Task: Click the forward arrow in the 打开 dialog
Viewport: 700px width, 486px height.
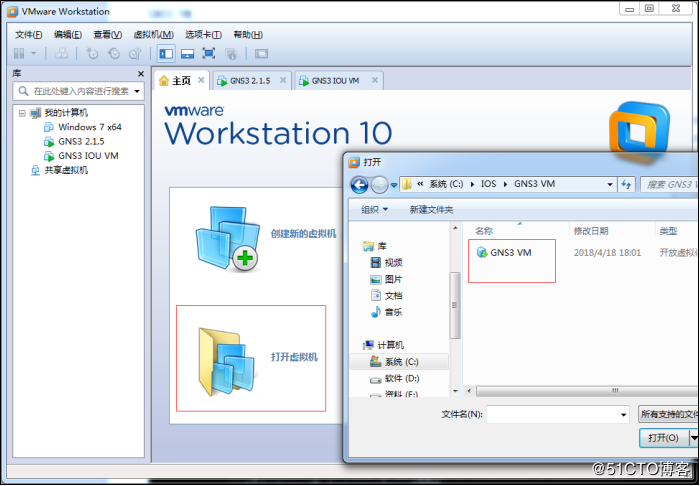Action: click(379, 185)
